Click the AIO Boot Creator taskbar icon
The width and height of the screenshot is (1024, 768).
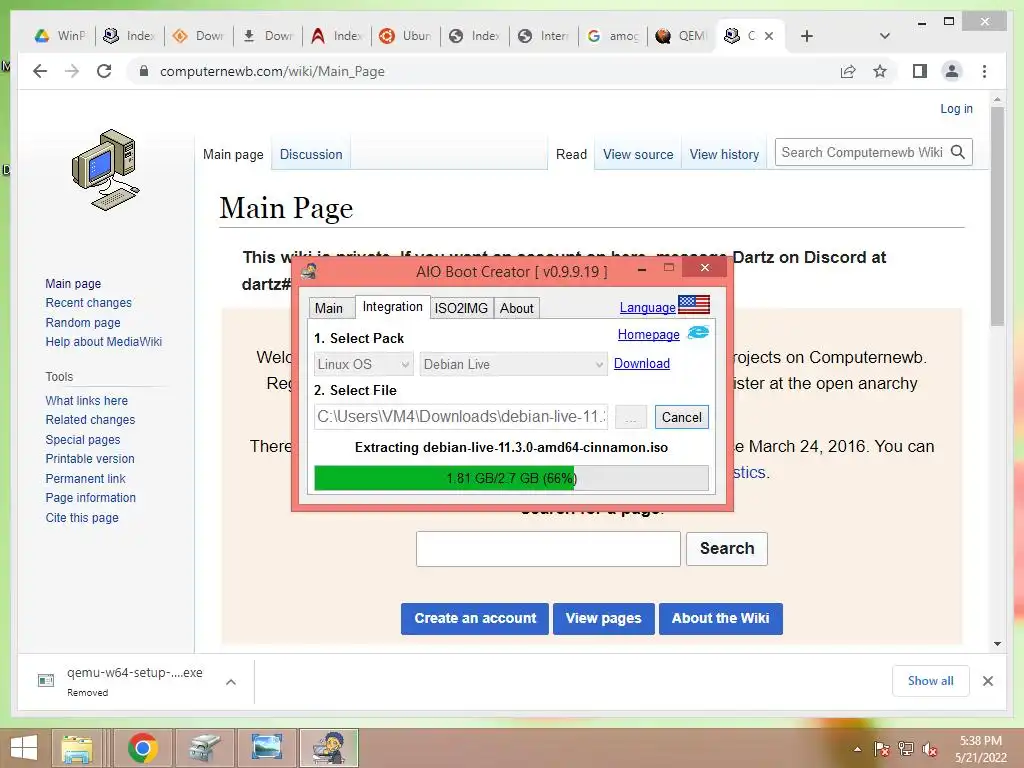[329, 748]
